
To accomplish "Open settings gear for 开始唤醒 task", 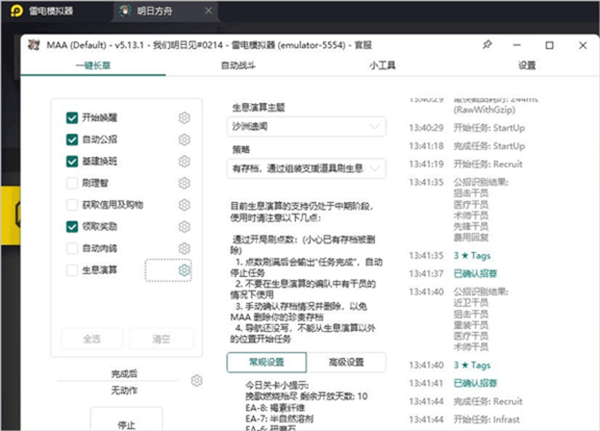I will 184,117.
